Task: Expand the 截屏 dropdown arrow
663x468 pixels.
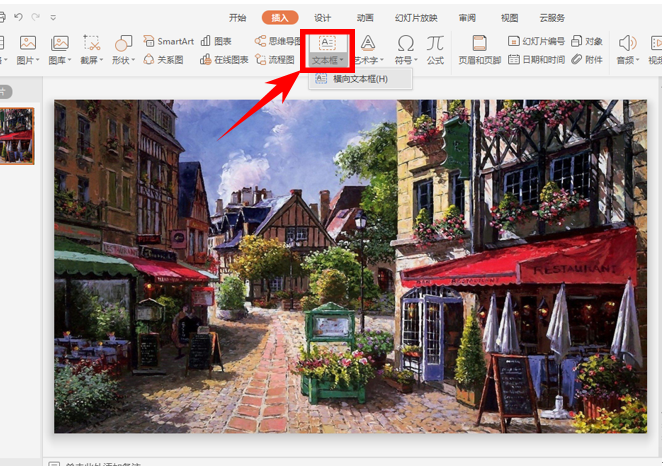Action: click(x=101, y=60)
